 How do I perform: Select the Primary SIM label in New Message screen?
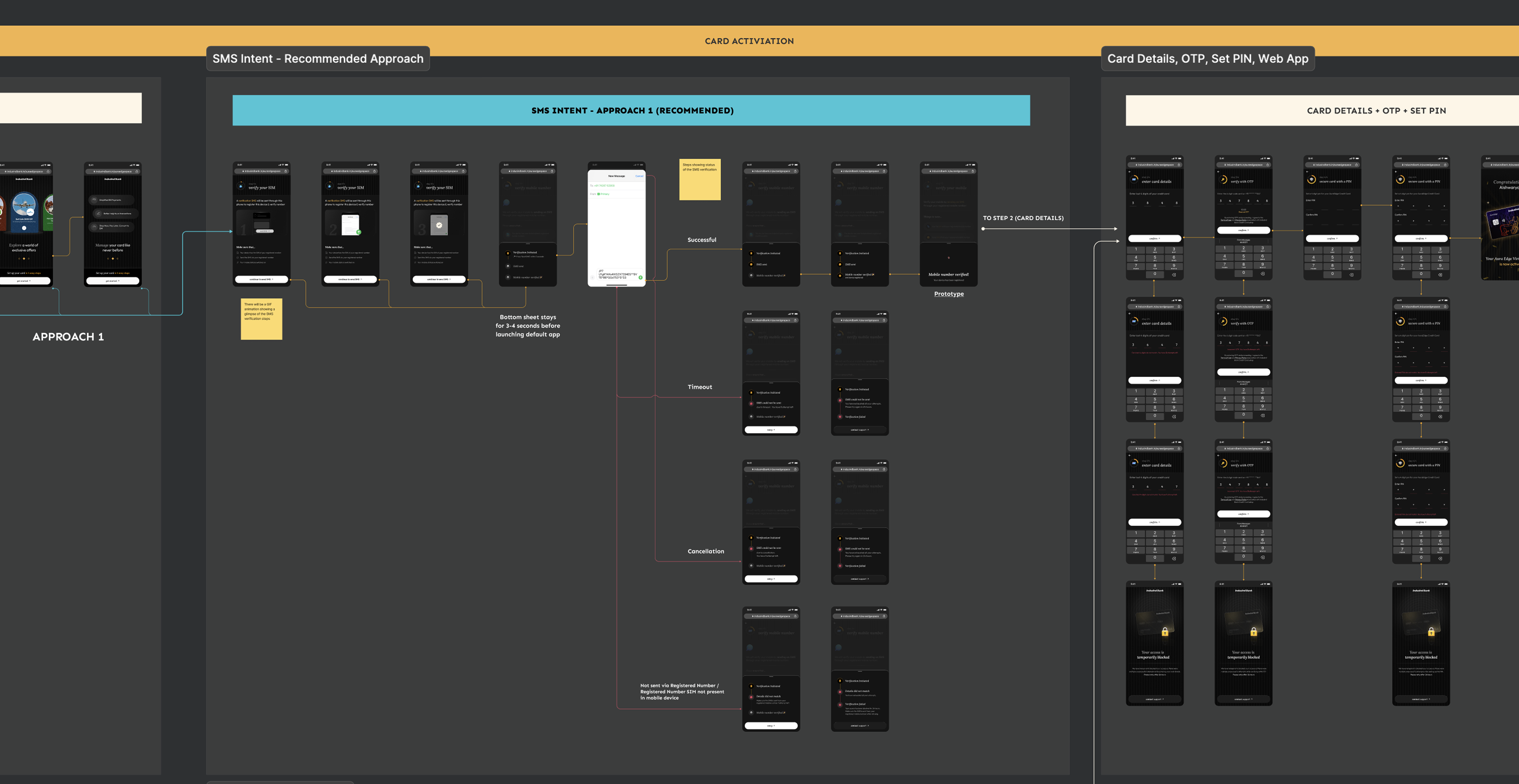click(x=603, y=194)
